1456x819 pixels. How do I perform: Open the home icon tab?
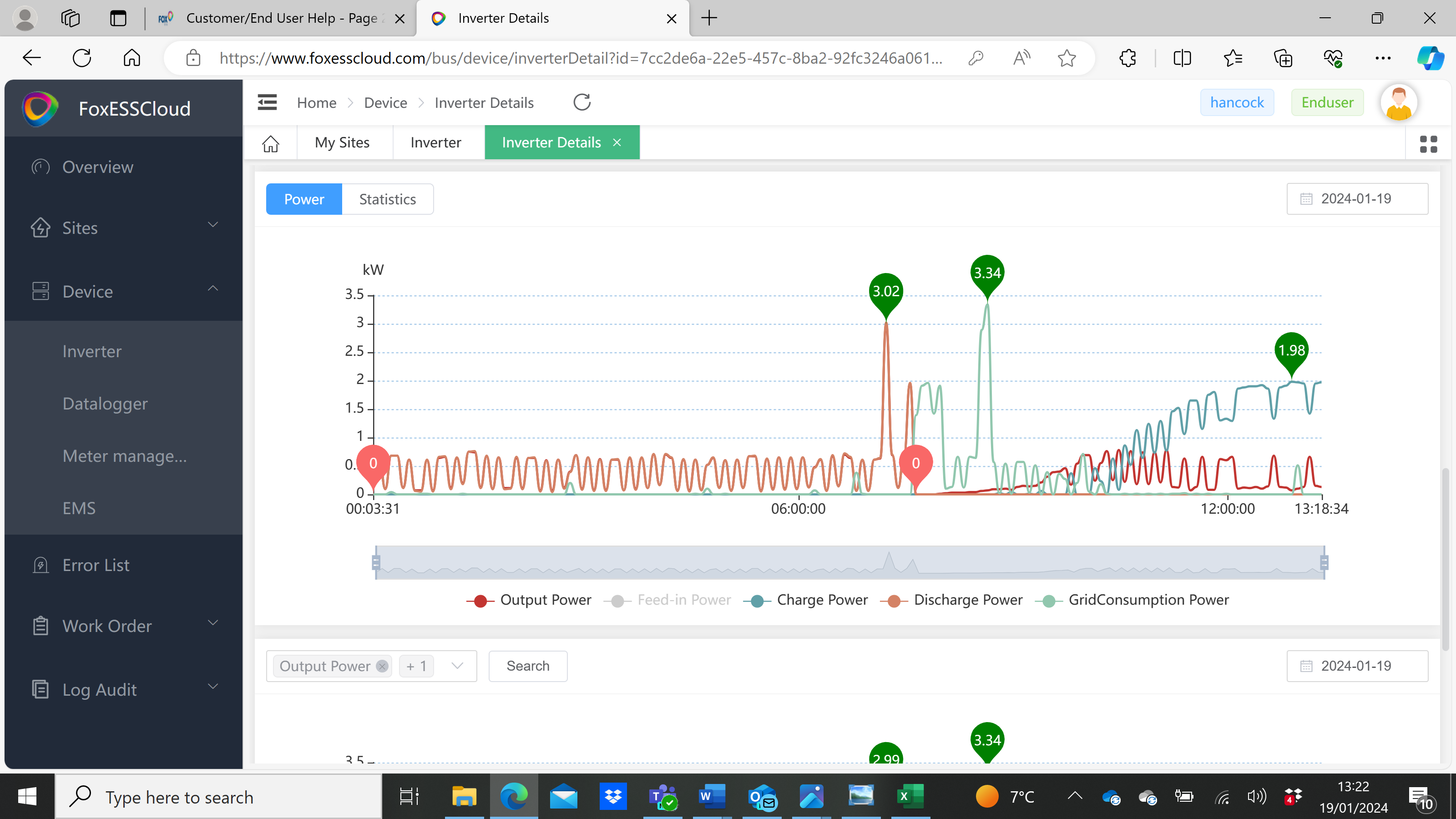tap(270, 143)
